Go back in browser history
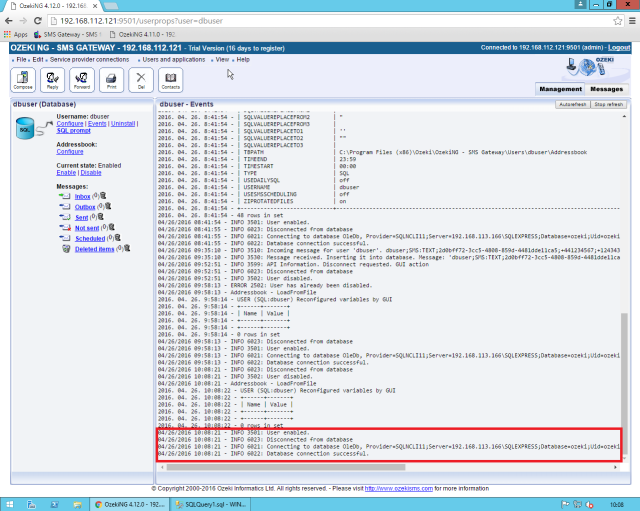The width and height of the screenshot is (640, 511). pyautogui.click(x=9, y=21)
